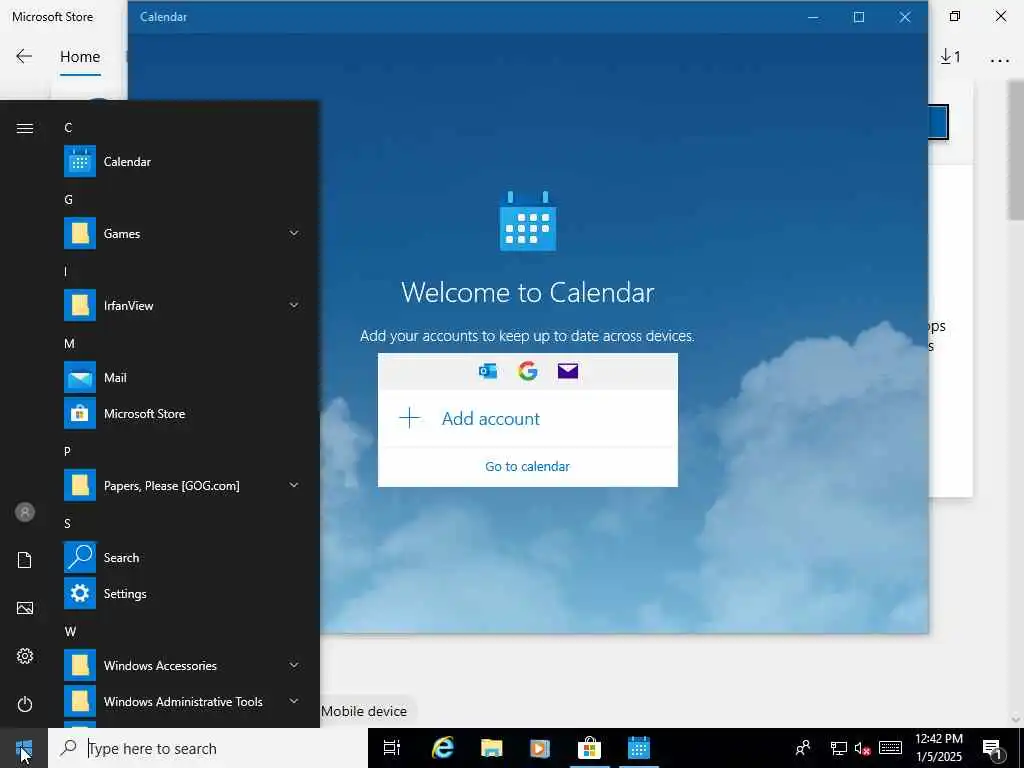Image resolution: width=1024 pixels, height=768 pixels.
Task: Open the media player taskbar icon
Action: pos(540,748)
